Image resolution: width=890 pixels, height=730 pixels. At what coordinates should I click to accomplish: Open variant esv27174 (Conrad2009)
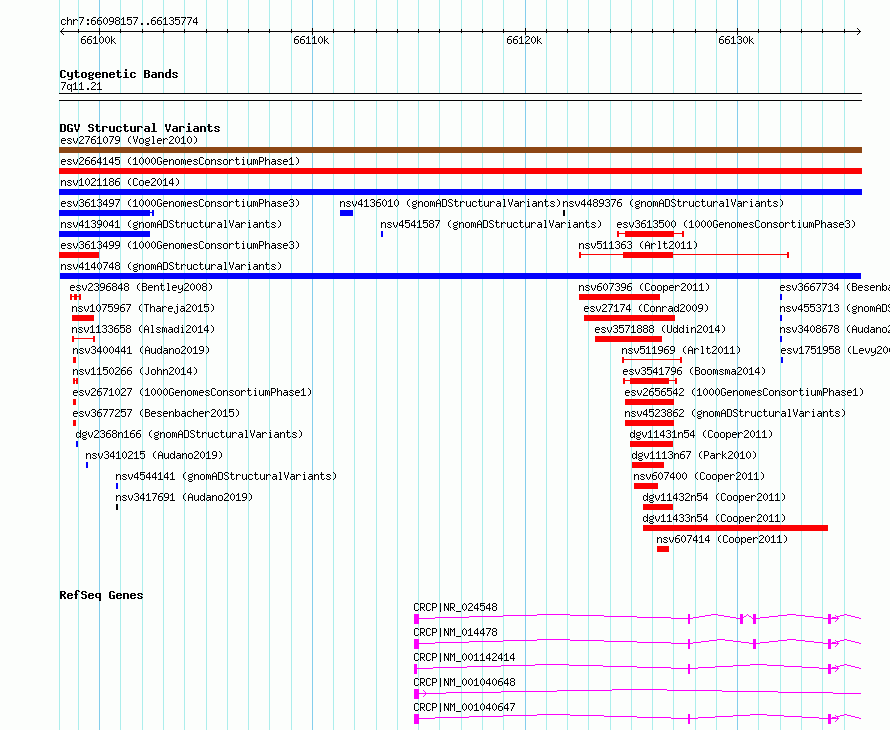click(x=646, y=308)
